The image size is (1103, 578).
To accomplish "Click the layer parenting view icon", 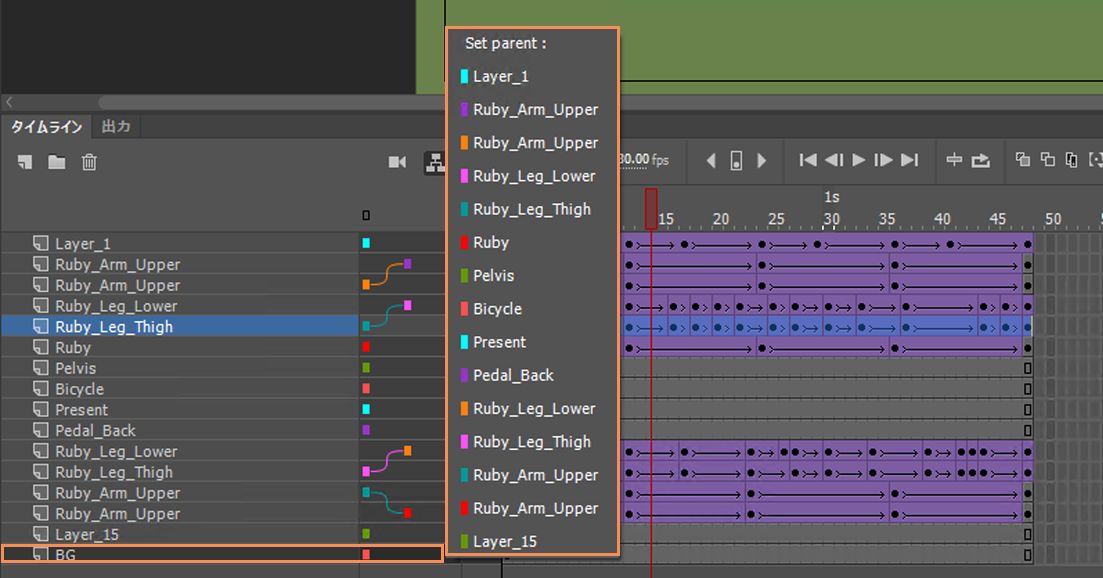I will (435, 162).
